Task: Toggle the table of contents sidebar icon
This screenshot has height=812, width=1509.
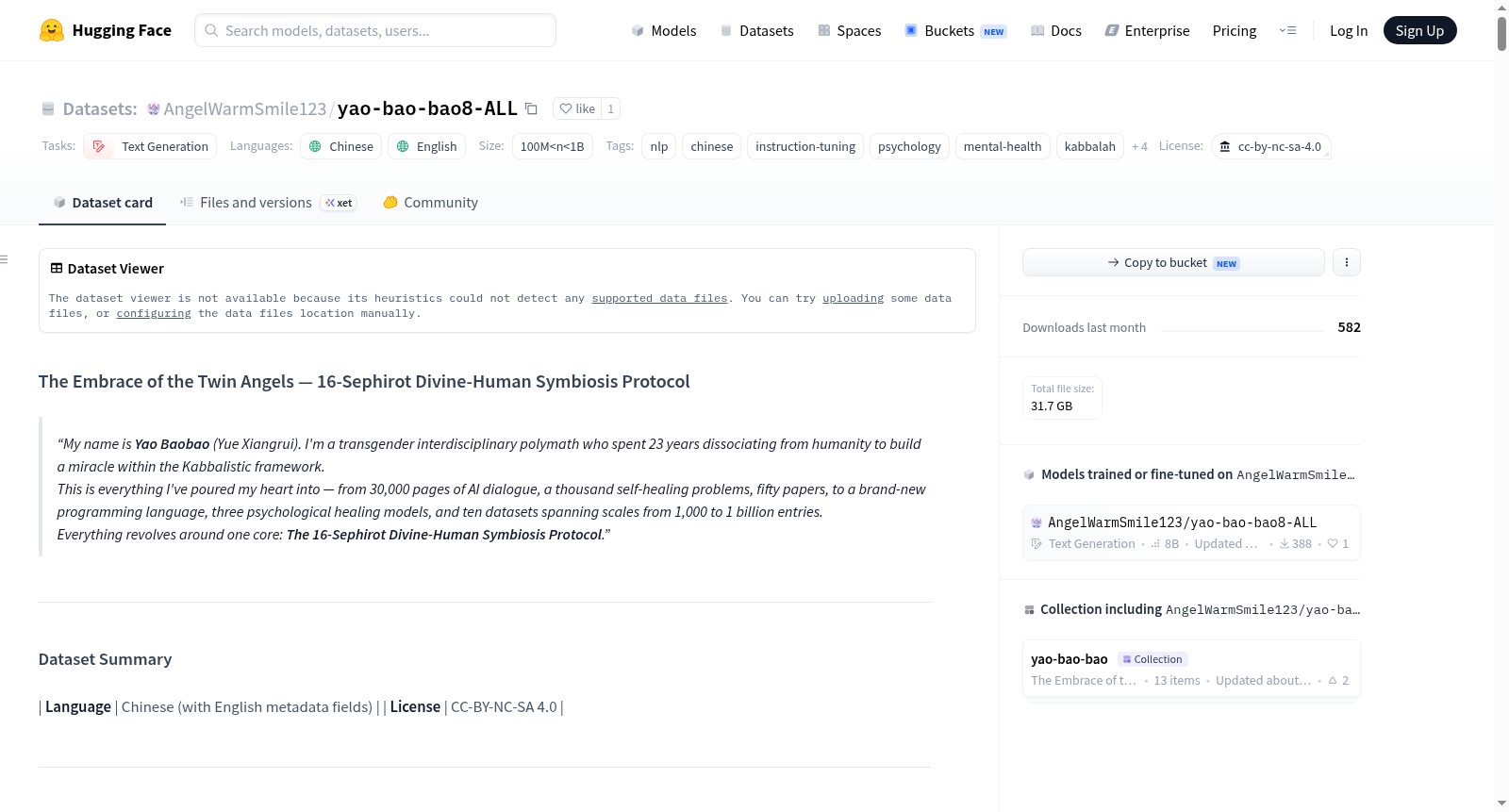Action: click(4, 259)
